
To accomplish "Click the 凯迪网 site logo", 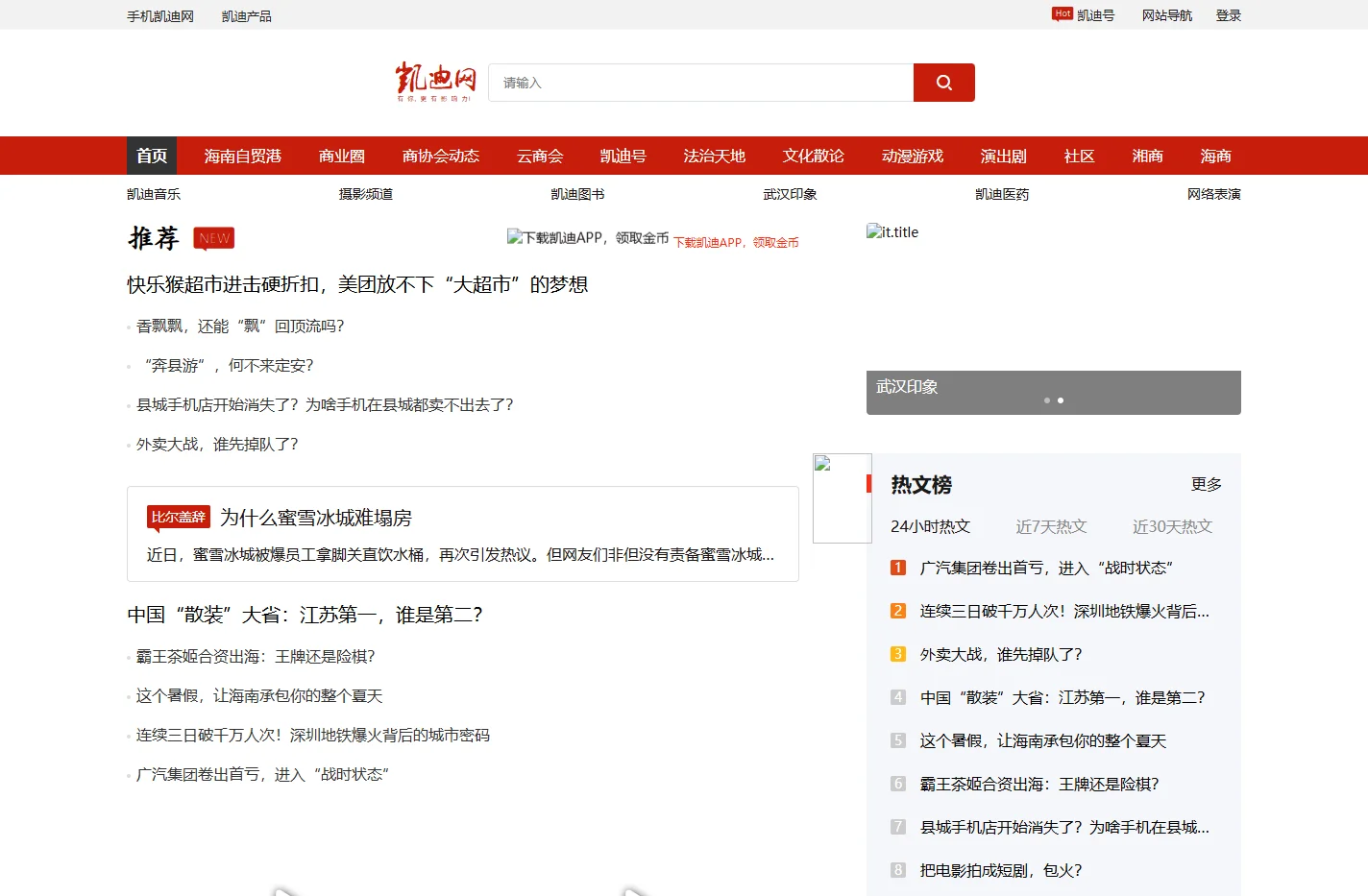I will pos(435,83).
